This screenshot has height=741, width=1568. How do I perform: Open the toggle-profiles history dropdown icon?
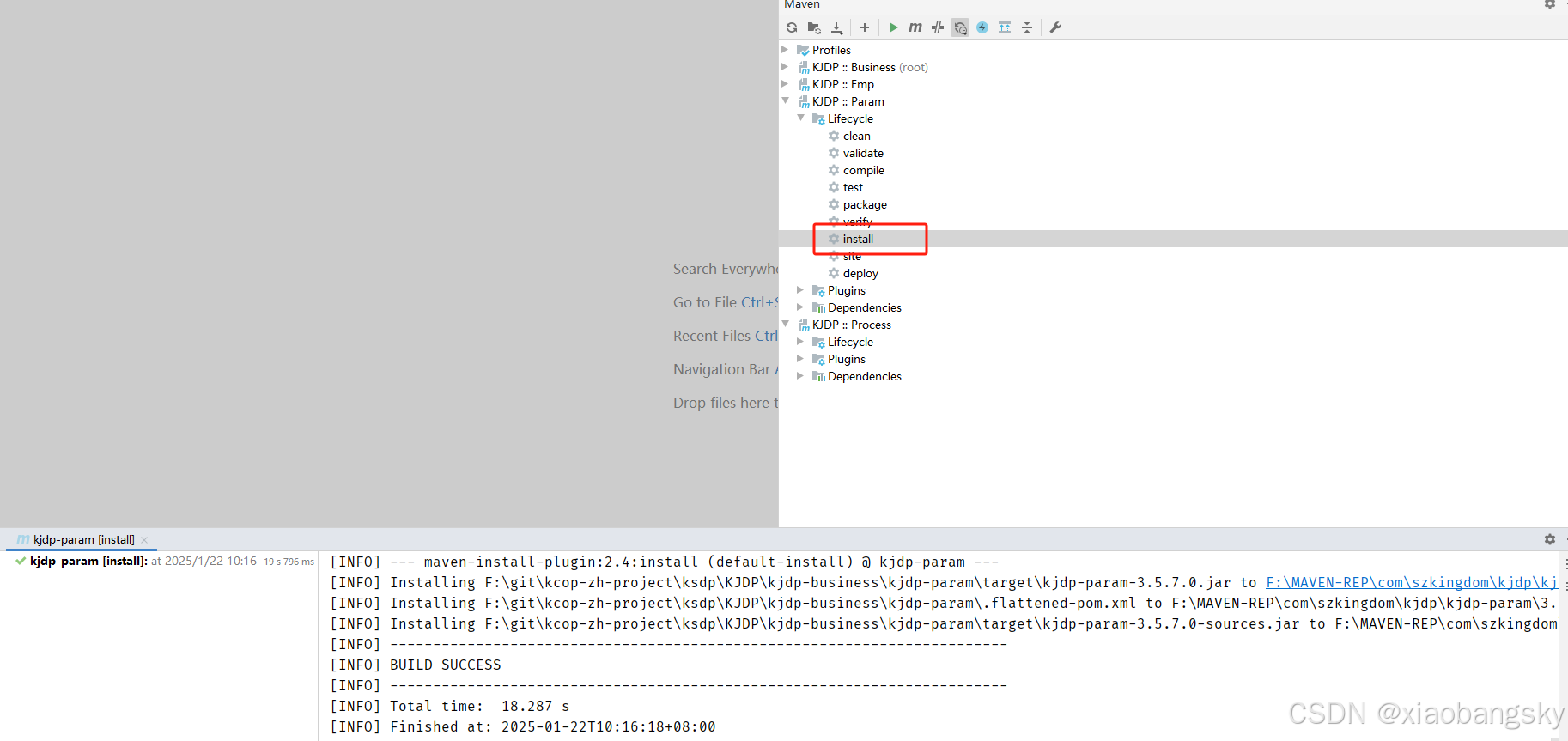coord(960,27)
